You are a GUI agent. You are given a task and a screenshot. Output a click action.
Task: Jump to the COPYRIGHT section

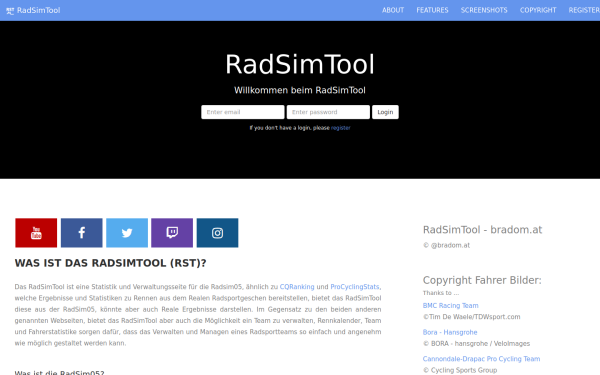[x=538, y=10]
